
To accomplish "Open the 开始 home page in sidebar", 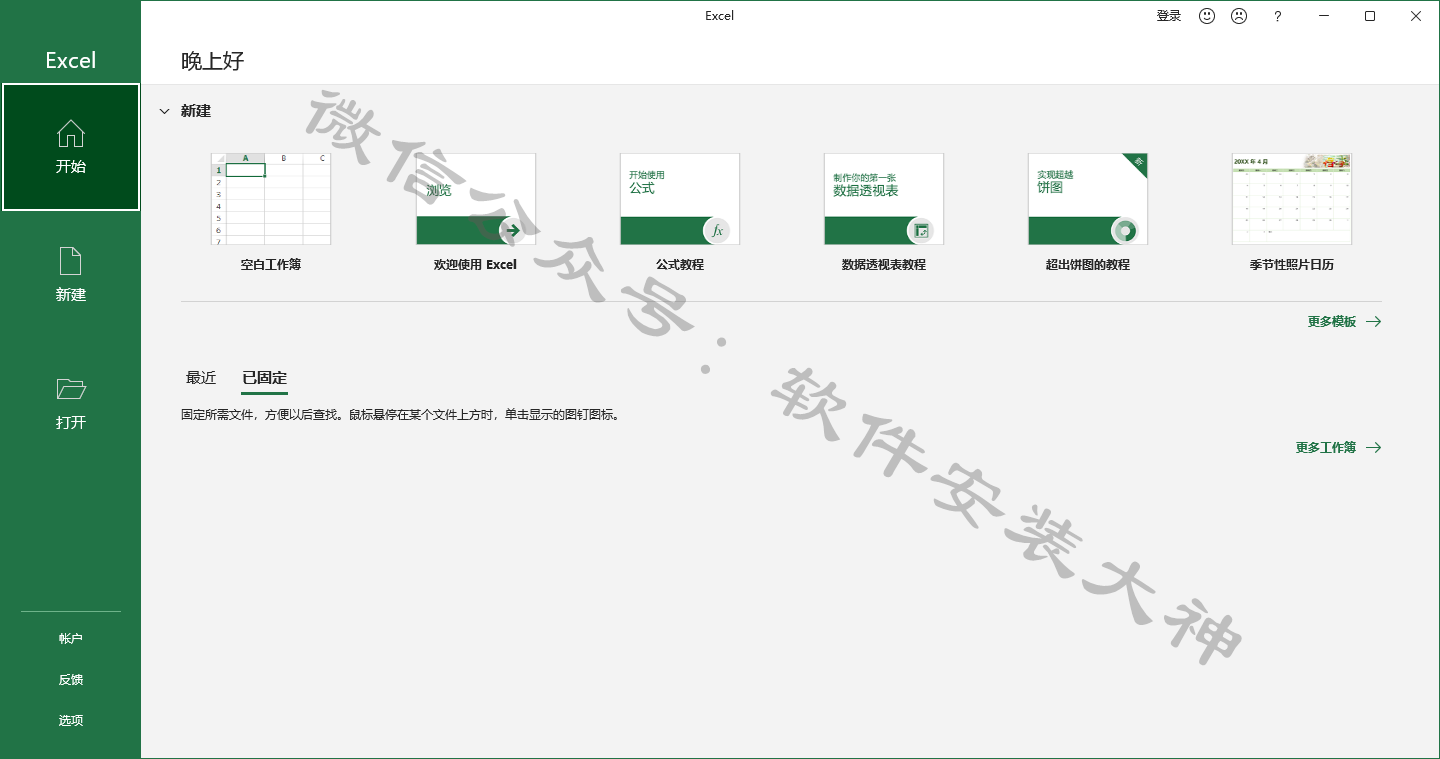I will (71, 147).
